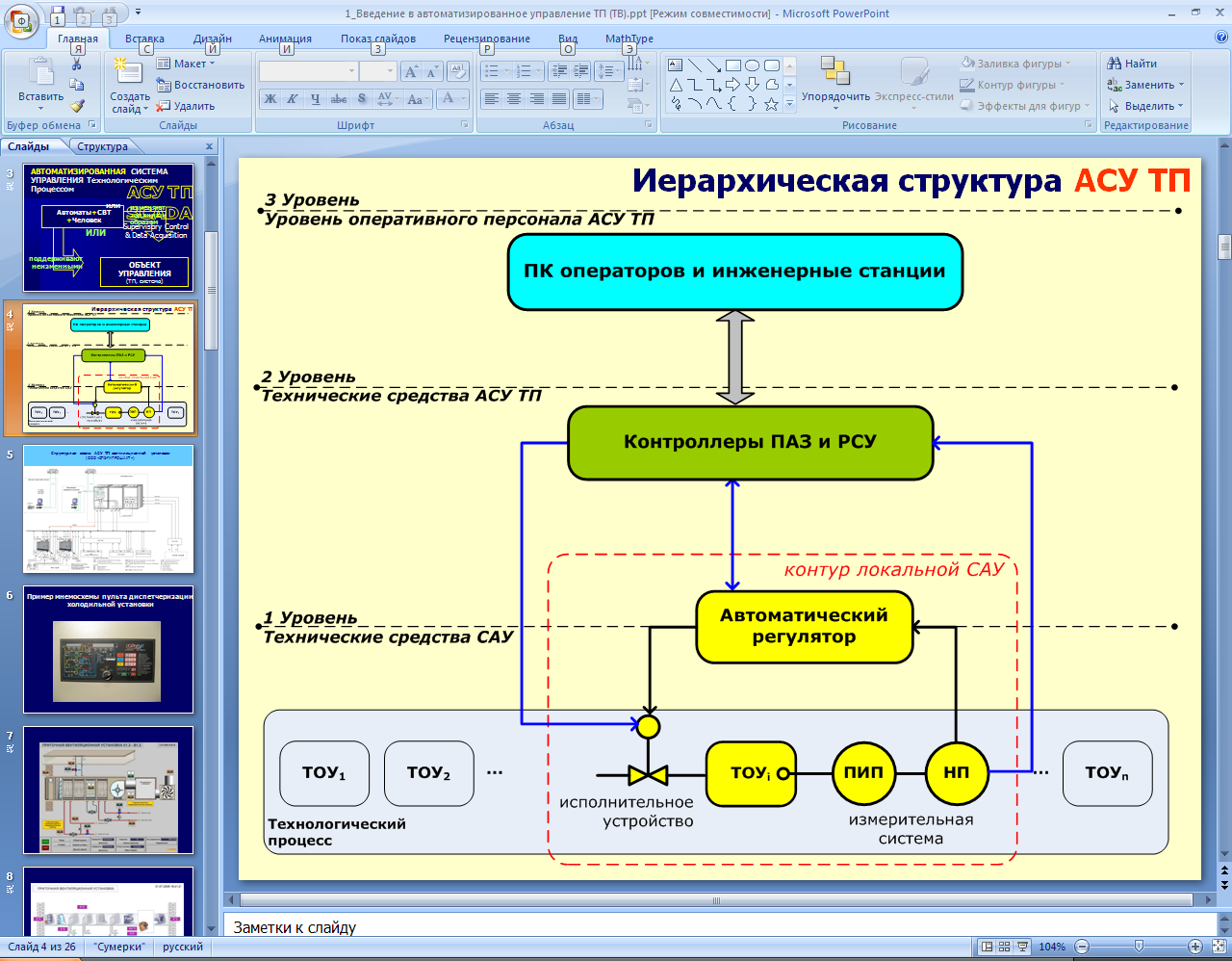Clear all text formatting

click(458, 71)
